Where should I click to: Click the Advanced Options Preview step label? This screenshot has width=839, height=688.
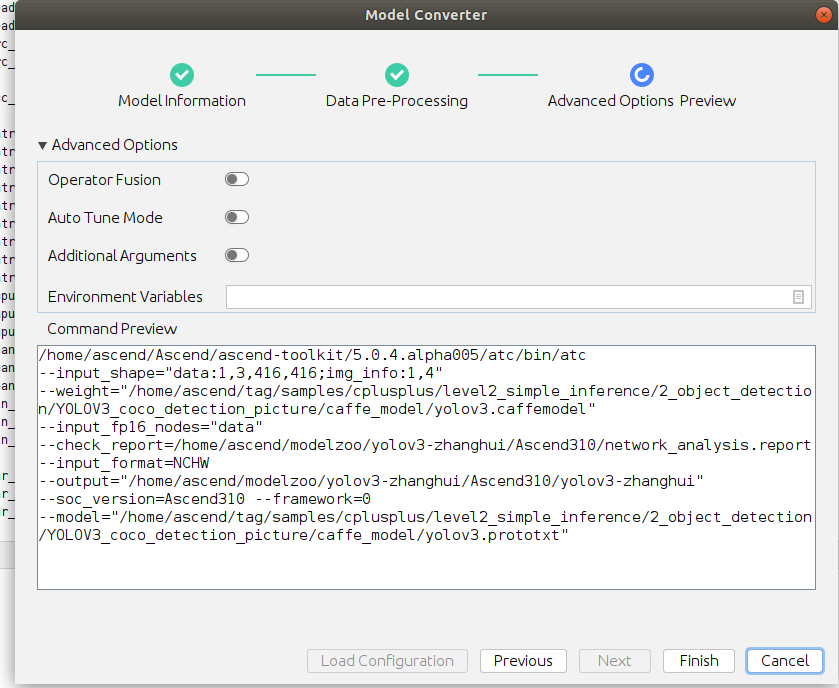[x=642, y=101]
